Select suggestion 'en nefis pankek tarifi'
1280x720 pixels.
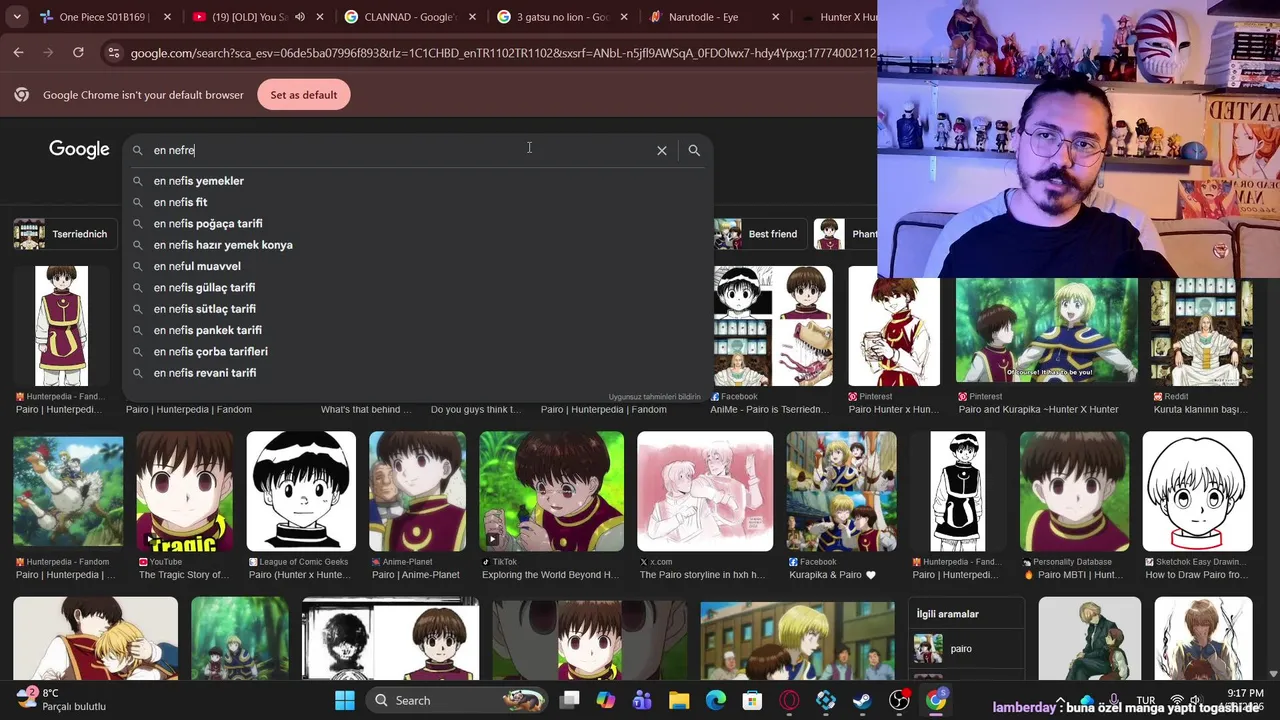(x=417, y=330)
